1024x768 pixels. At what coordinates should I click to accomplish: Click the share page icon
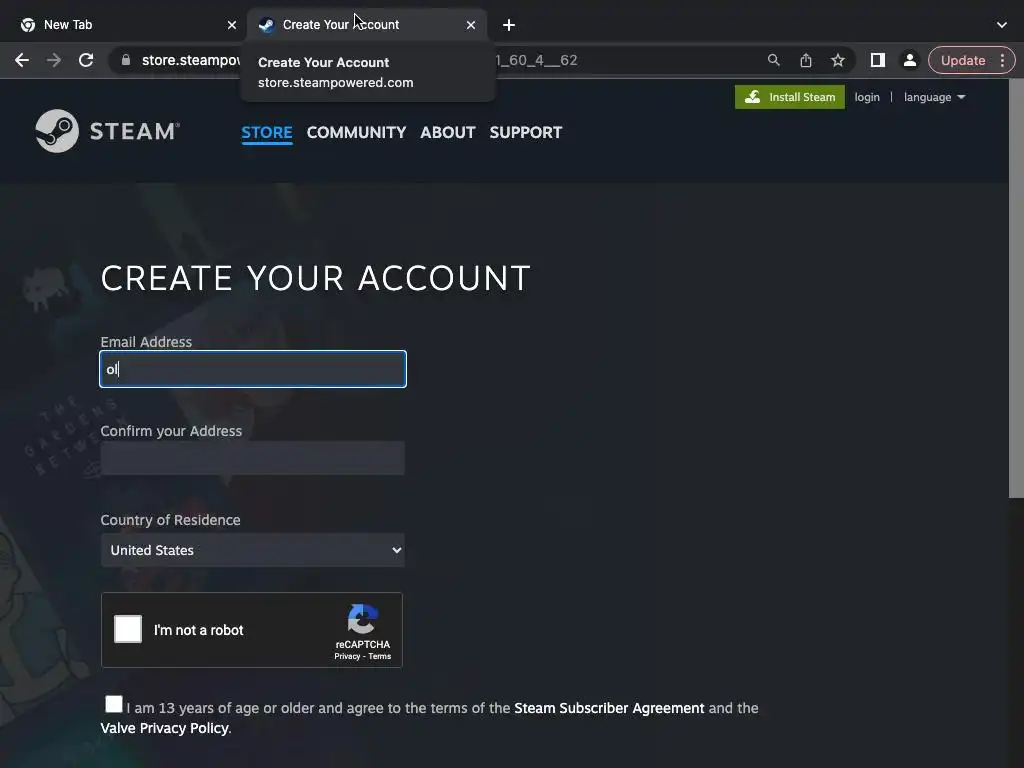click(806, 60)
